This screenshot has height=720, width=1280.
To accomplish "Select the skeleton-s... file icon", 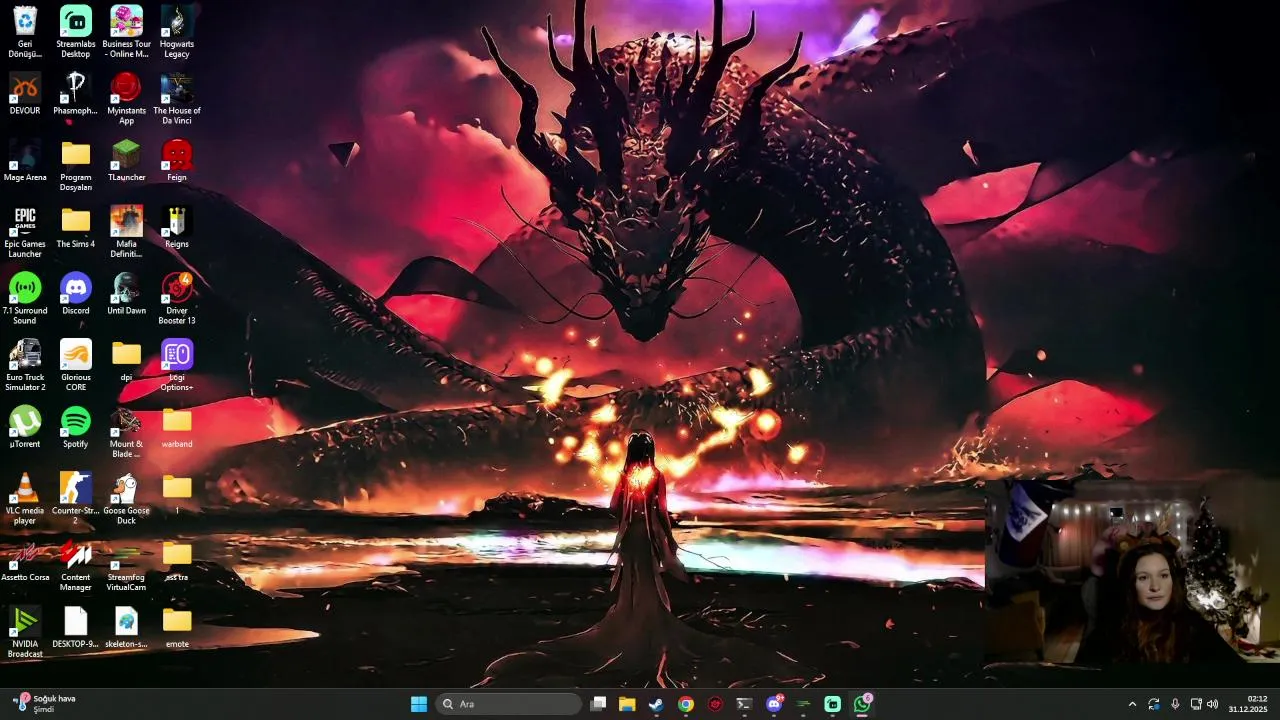I will (126, 628).
